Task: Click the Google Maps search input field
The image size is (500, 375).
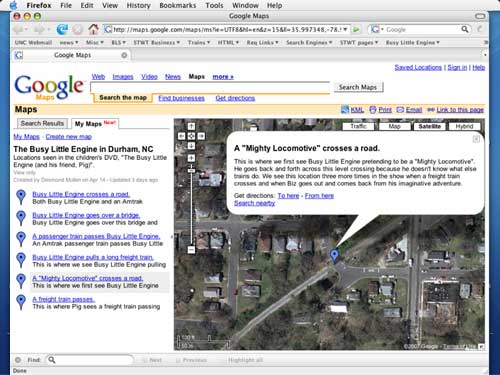Action: (210, 87)
